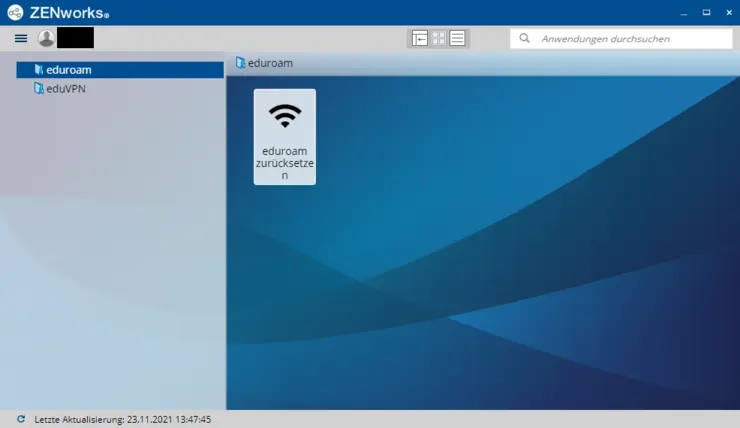This screenshot has width=740, height=428.
Task: Open the hamburger menu
Action: click(20, 38)
